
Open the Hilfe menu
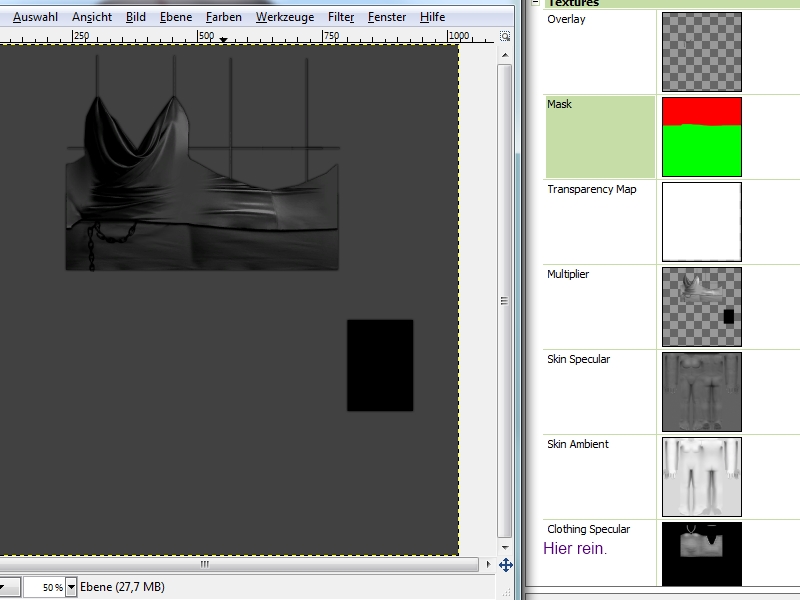point(433,17)
